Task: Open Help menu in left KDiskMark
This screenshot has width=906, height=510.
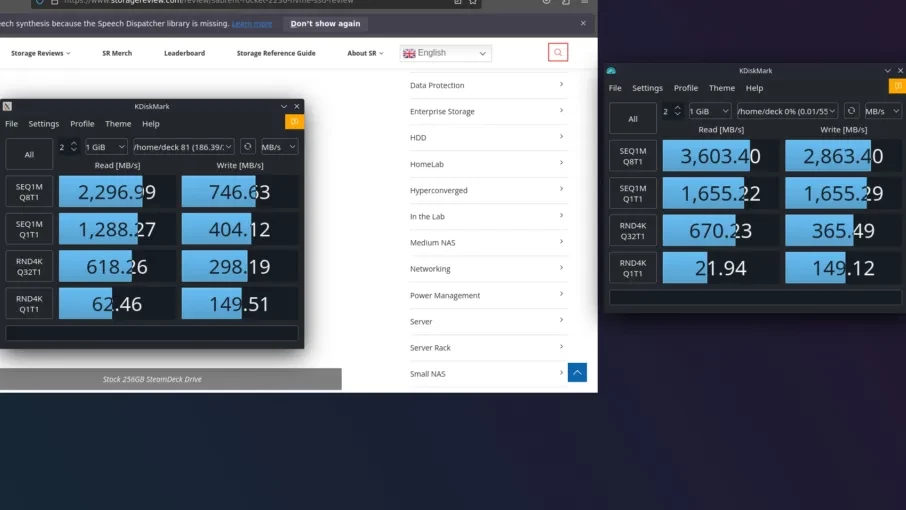Action: point(151,124)
